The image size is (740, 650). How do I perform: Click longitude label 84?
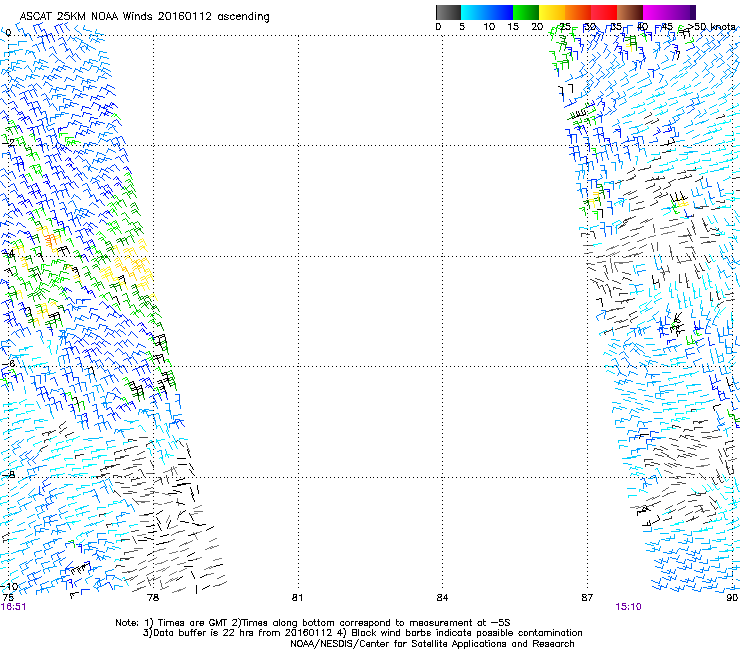point(442,598)
